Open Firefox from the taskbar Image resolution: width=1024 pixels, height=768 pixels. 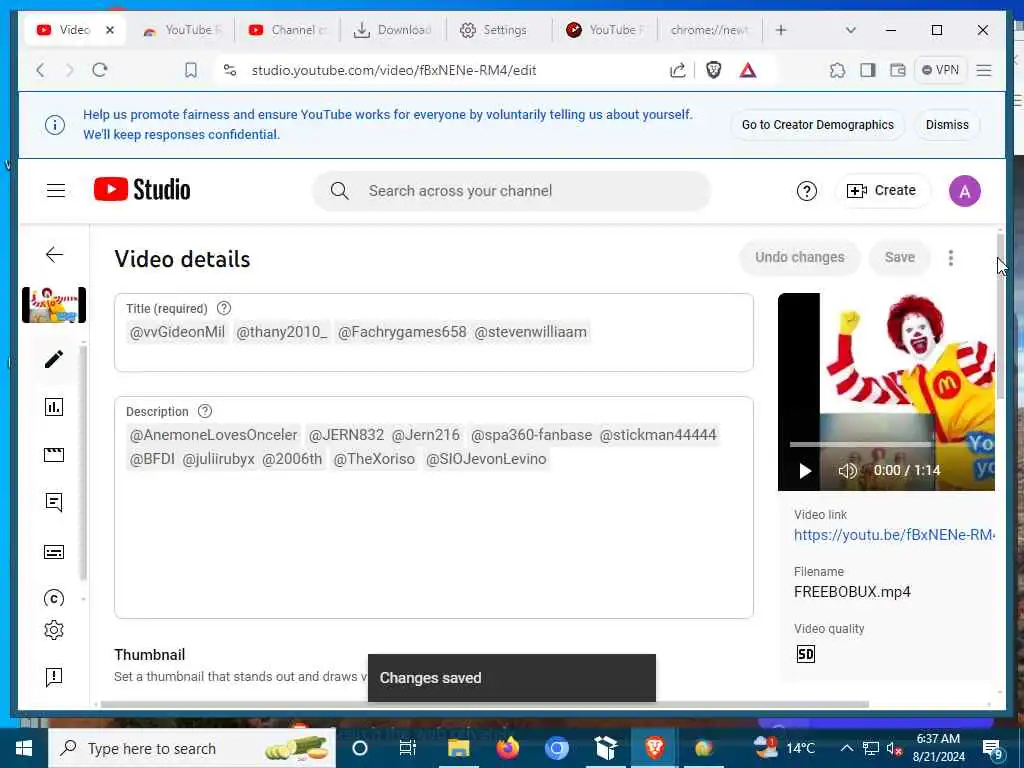[507, 748]
